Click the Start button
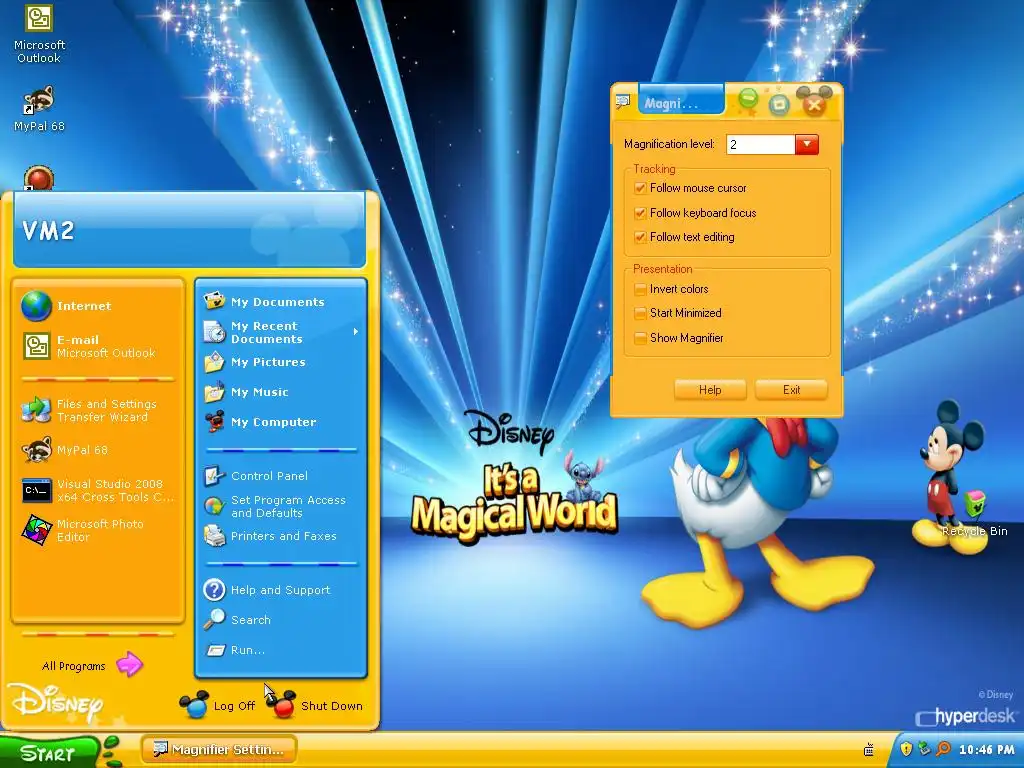Screen dimensions: 1024x768 point(49,752)
